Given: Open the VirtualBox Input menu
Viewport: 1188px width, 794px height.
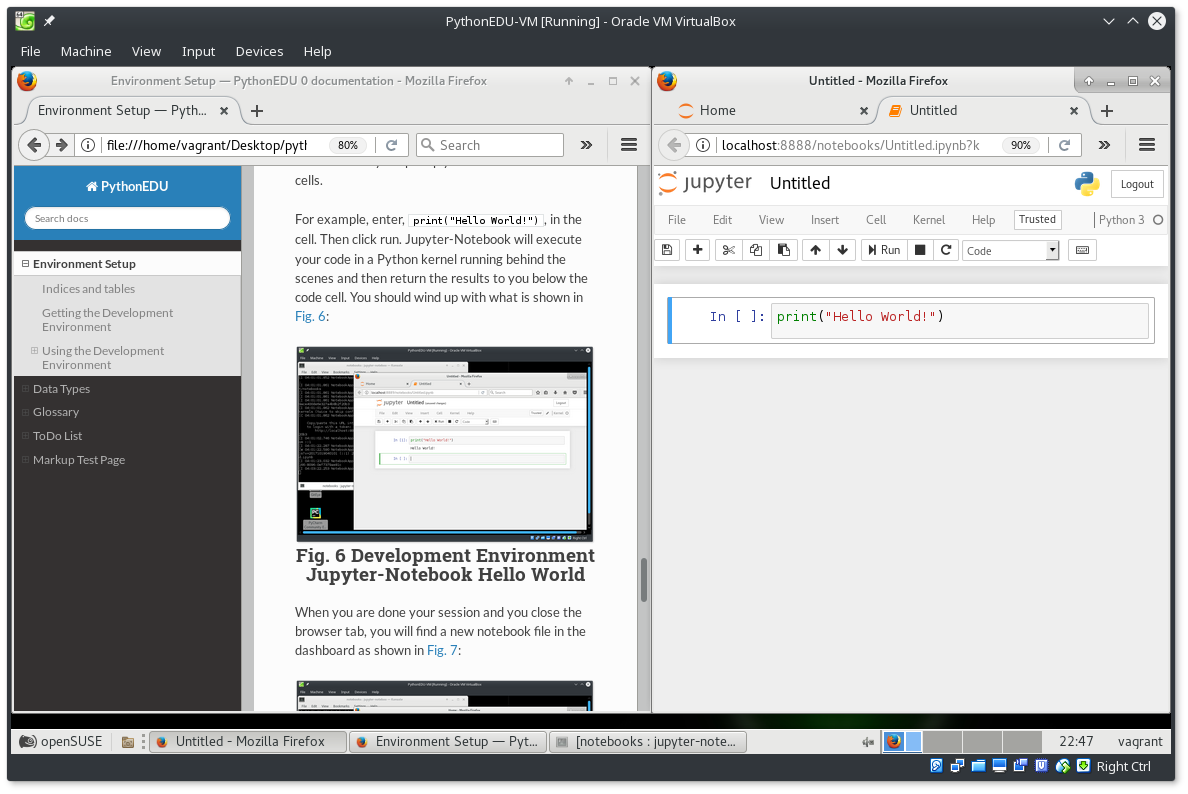Looking at the screenshot, I should coord(199,52).
